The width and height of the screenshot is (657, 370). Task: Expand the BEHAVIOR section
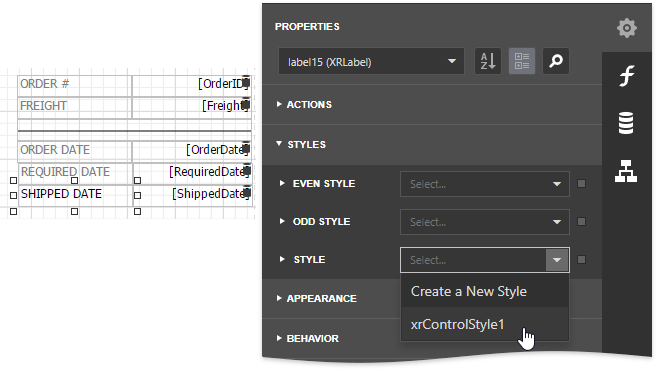pos(279,338)
